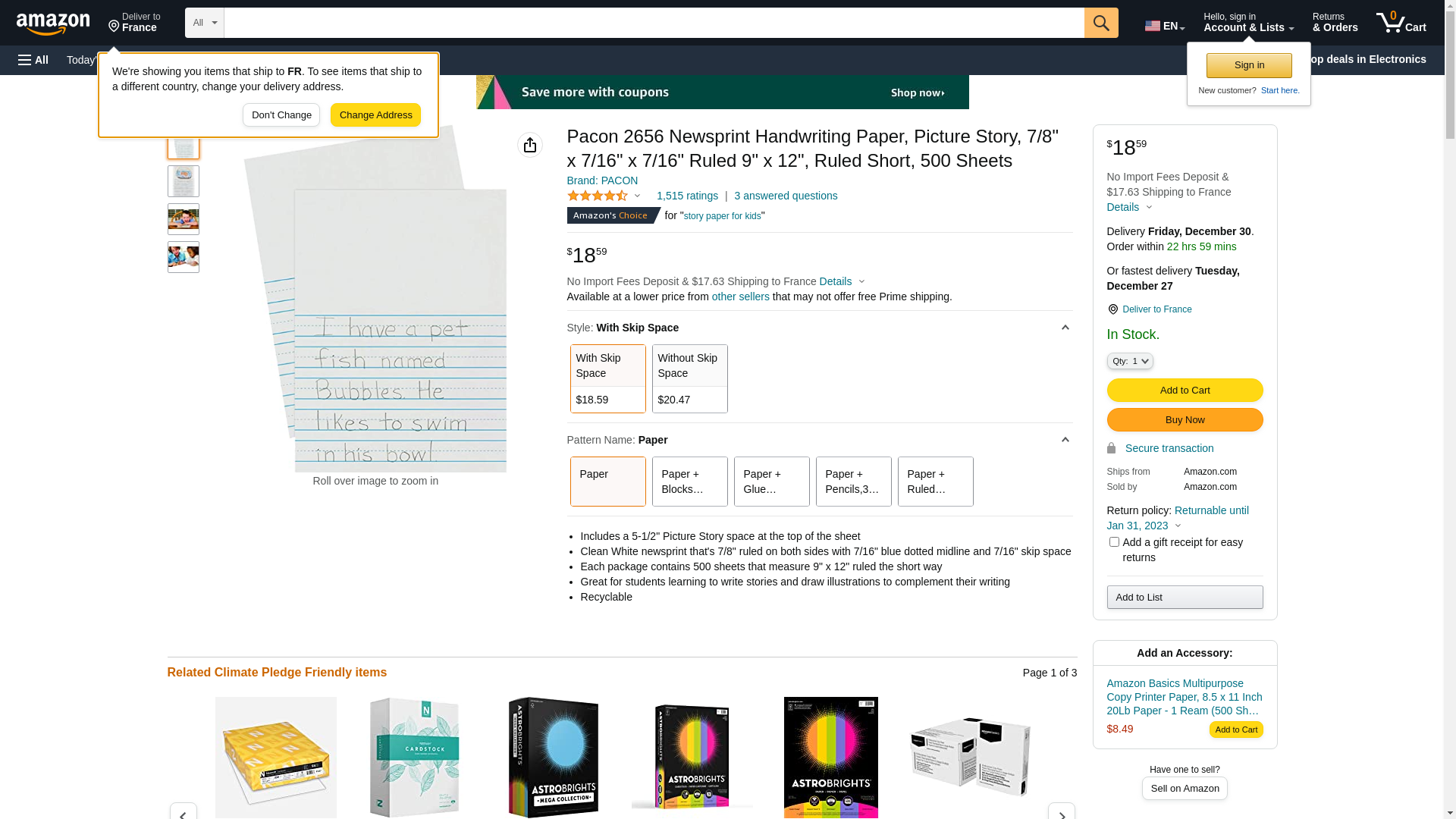
Task: Open Returns & Orders menu
Action: [x=1335, y=23]
